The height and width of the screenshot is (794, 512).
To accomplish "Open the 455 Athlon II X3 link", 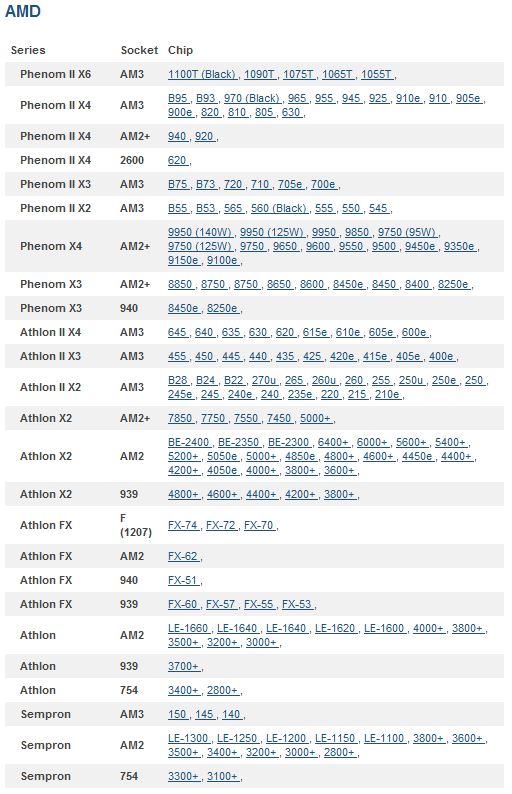I will point(177,356).
